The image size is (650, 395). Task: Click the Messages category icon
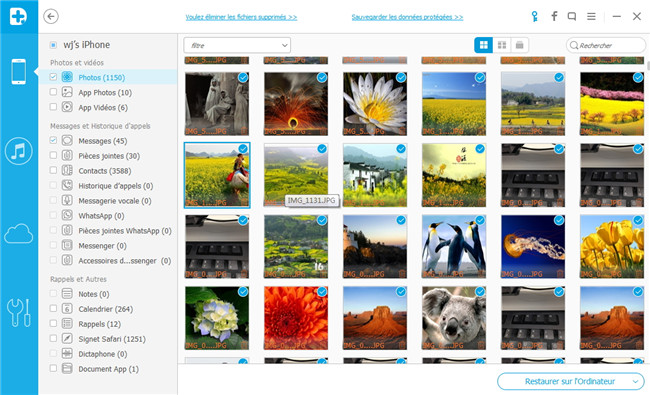(67, 141)
